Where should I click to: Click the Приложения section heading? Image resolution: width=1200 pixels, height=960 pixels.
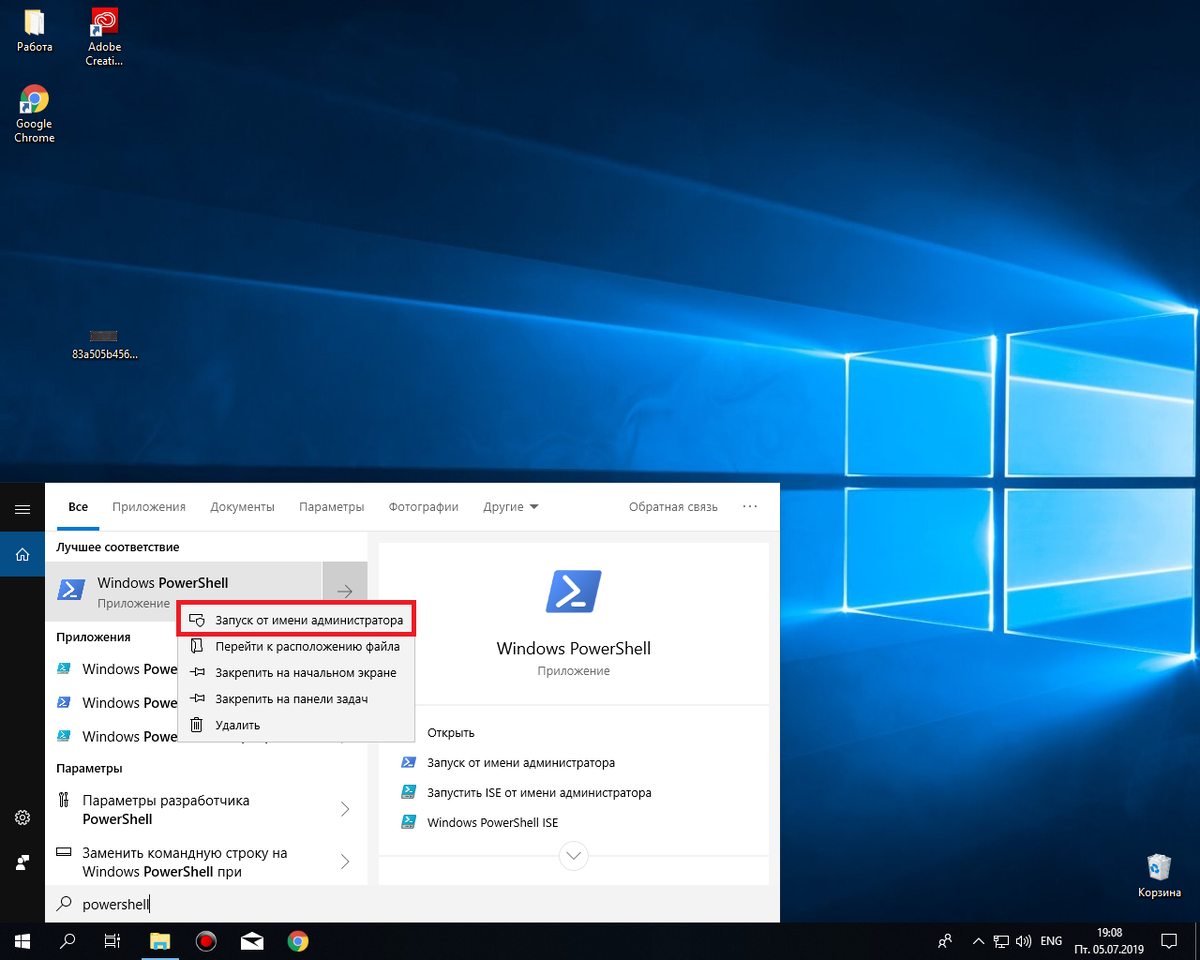[x=93, y=637]
